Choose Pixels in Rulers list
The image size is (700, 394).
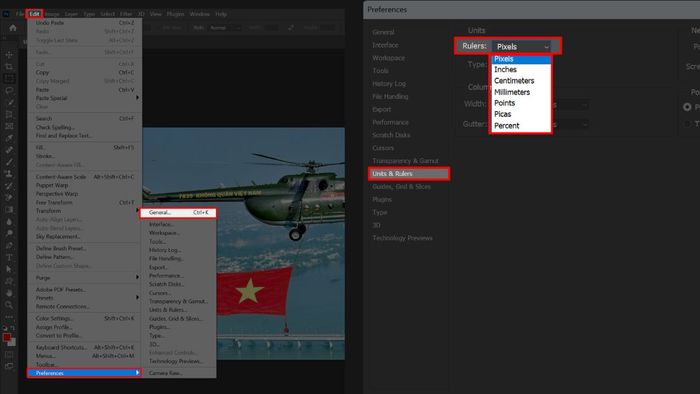point(521,59)
